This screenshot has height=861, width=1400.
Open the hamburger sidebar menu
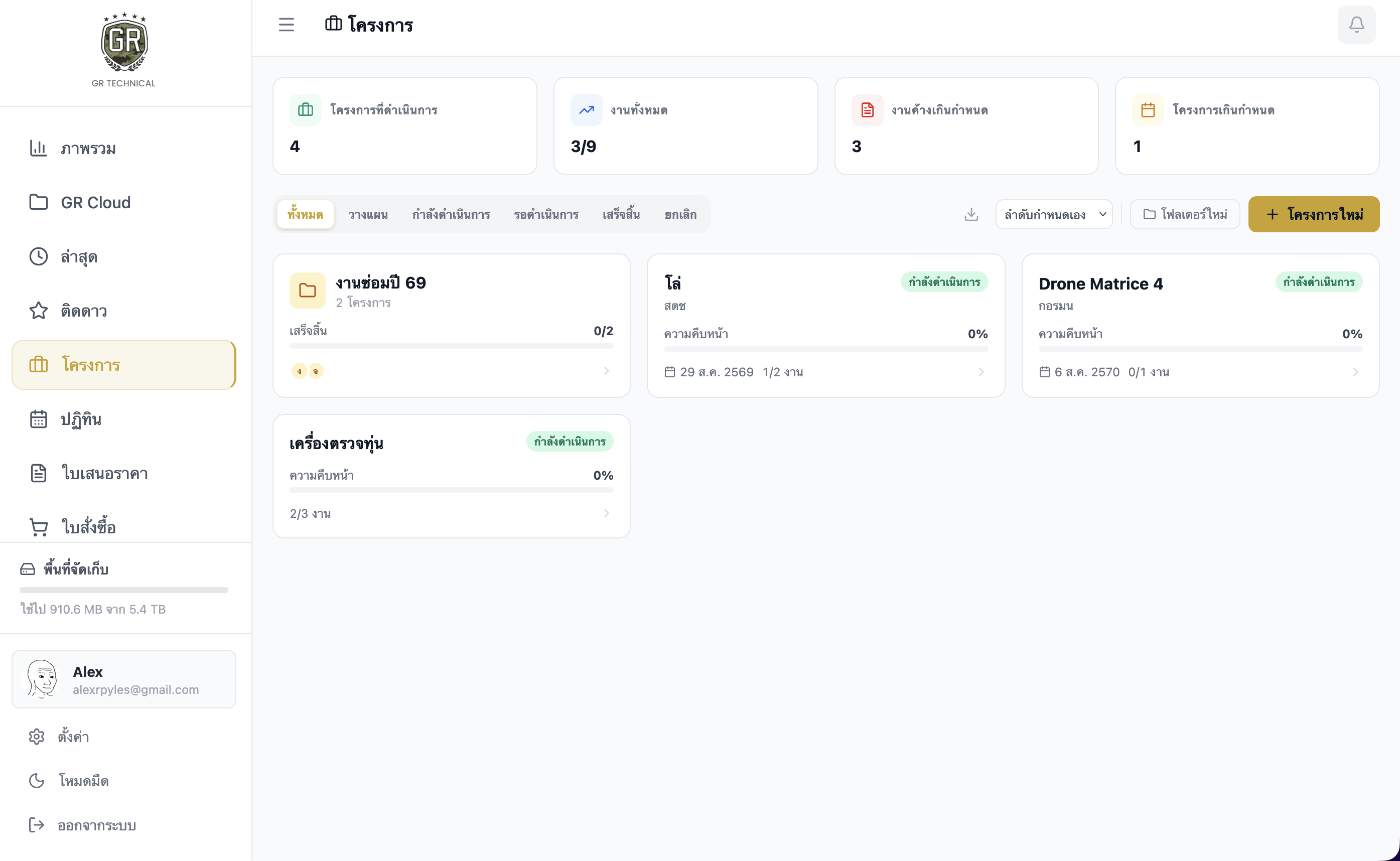287,25
